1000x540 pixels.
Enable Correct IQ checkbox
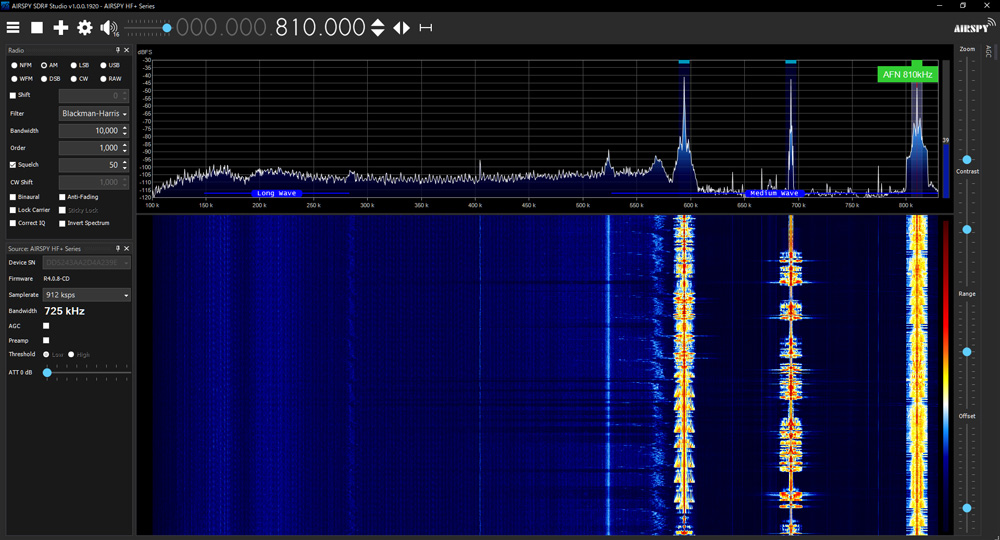tap(13, 223)
